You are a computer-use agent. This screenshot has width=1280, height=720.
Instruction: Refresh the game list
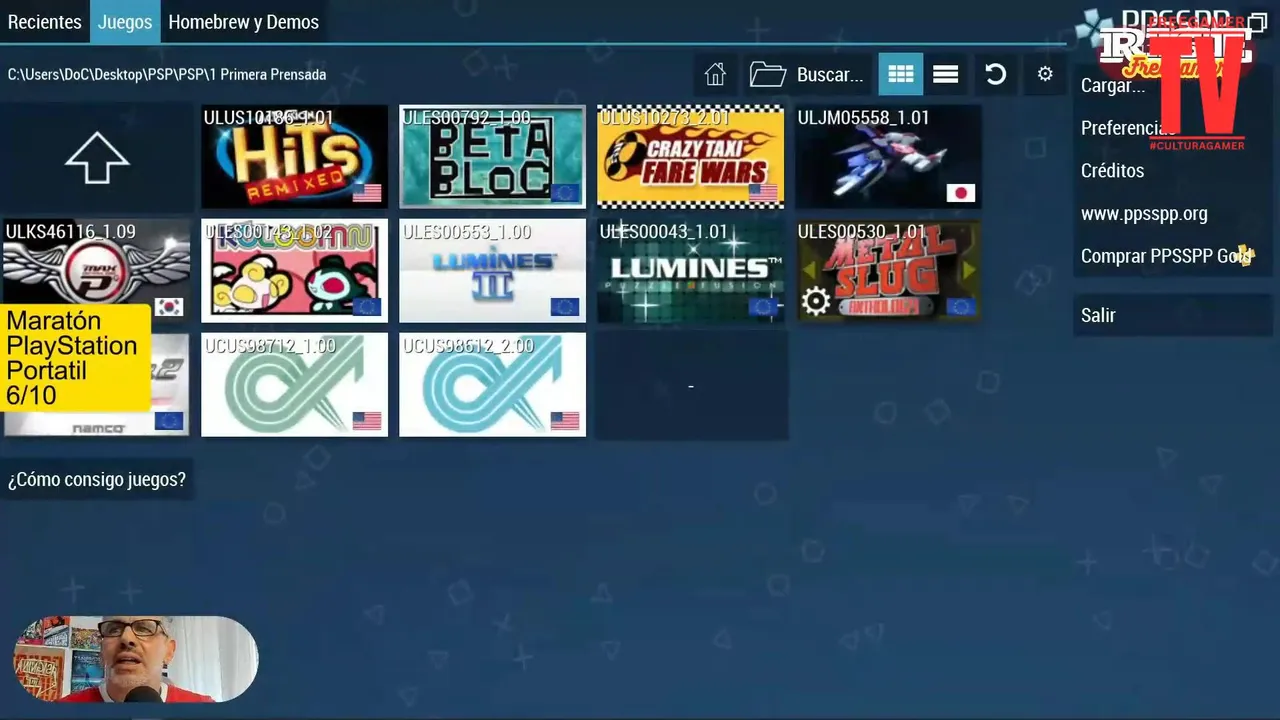pyautogui.click(x=995, y=74)
